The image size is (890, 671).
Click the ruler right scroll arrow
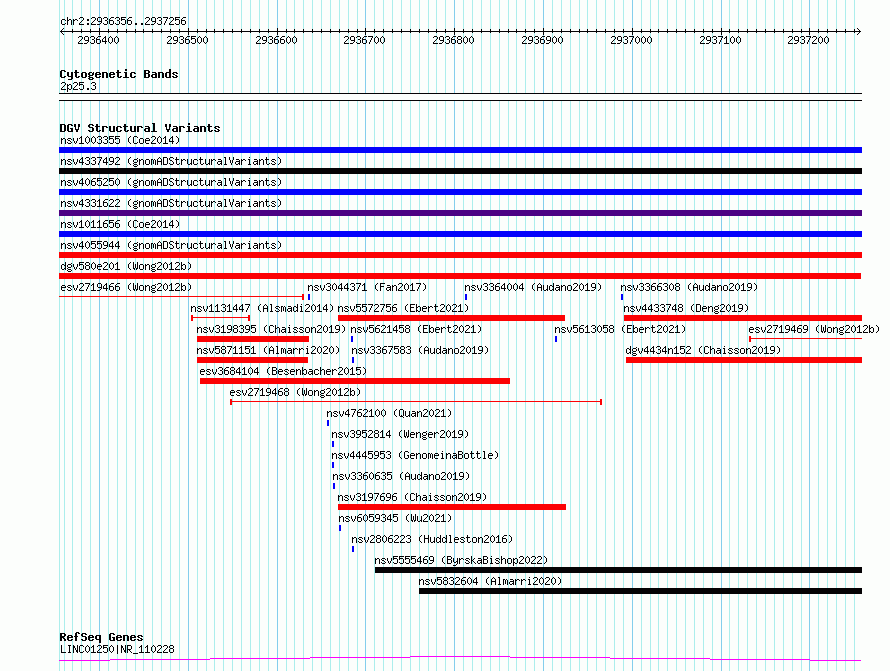point(859,31)
